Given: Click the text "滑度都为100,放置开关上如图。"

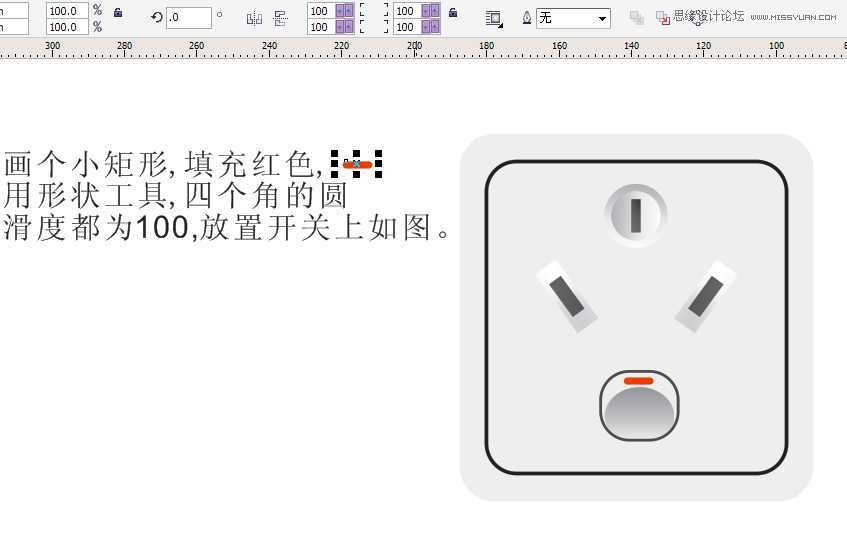Looking at the screenshot, I should click(x=227, y=227).
